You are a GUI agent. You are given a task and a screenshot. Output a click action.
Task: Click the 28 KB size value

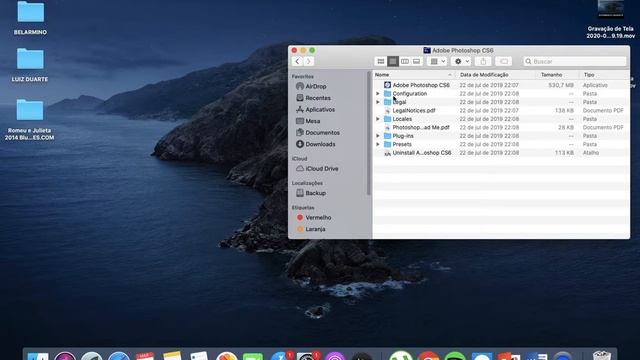pos(566,127)
